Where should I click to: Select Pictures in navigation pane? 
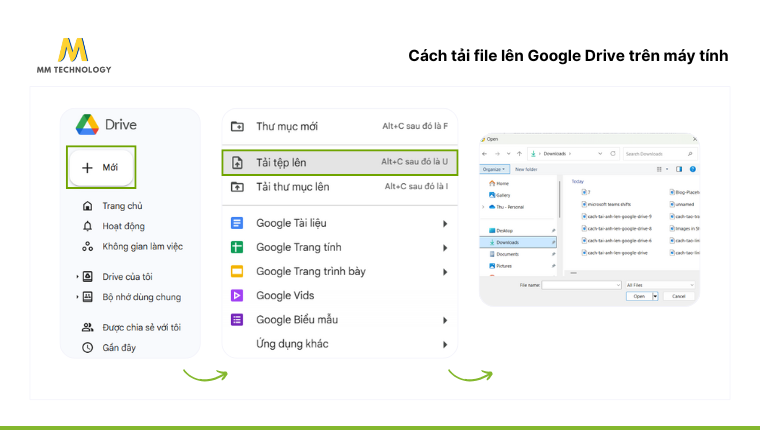[518, 266]
